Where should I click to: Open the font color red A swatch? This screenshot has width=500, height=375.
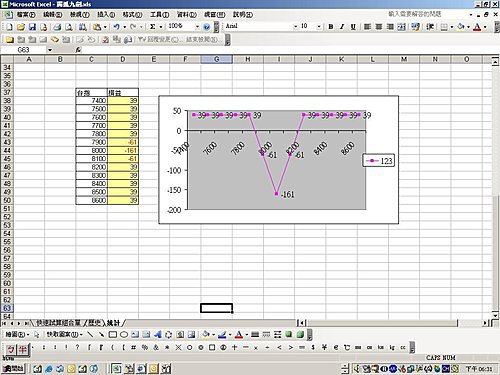(x=477, y=27)
